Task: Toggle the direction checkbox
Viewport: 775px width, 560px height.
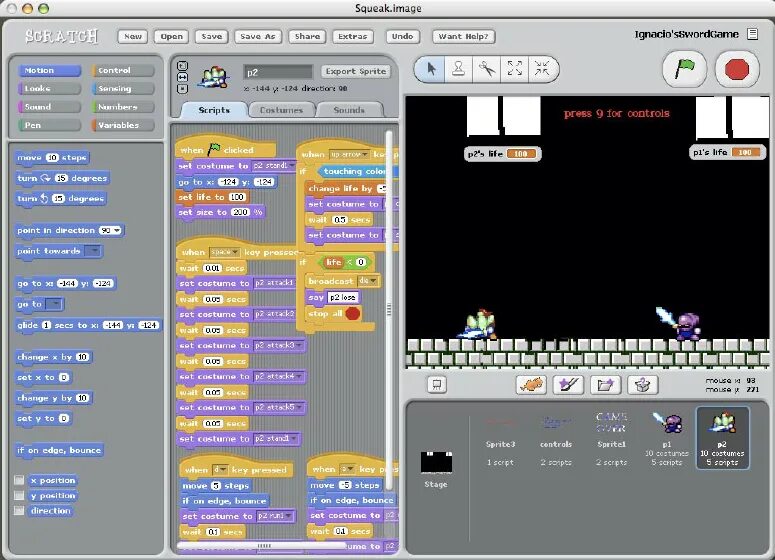Action: [x=19, y=511]
